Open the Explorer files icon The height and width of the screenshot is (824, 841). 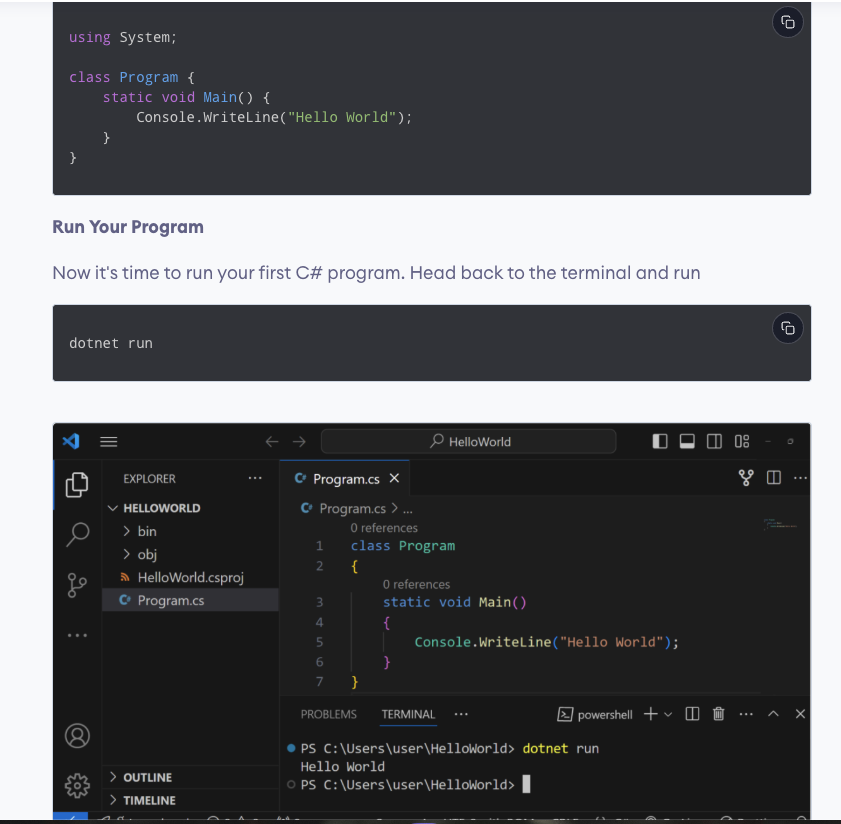[76, 485]
